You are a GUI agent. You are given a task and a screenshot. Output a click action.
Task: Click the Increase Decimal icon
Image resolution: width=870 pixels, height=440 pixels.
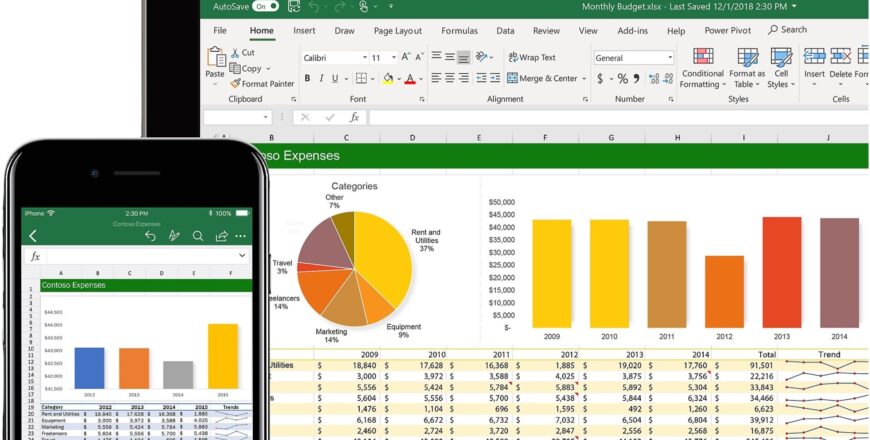coord(654,79)
